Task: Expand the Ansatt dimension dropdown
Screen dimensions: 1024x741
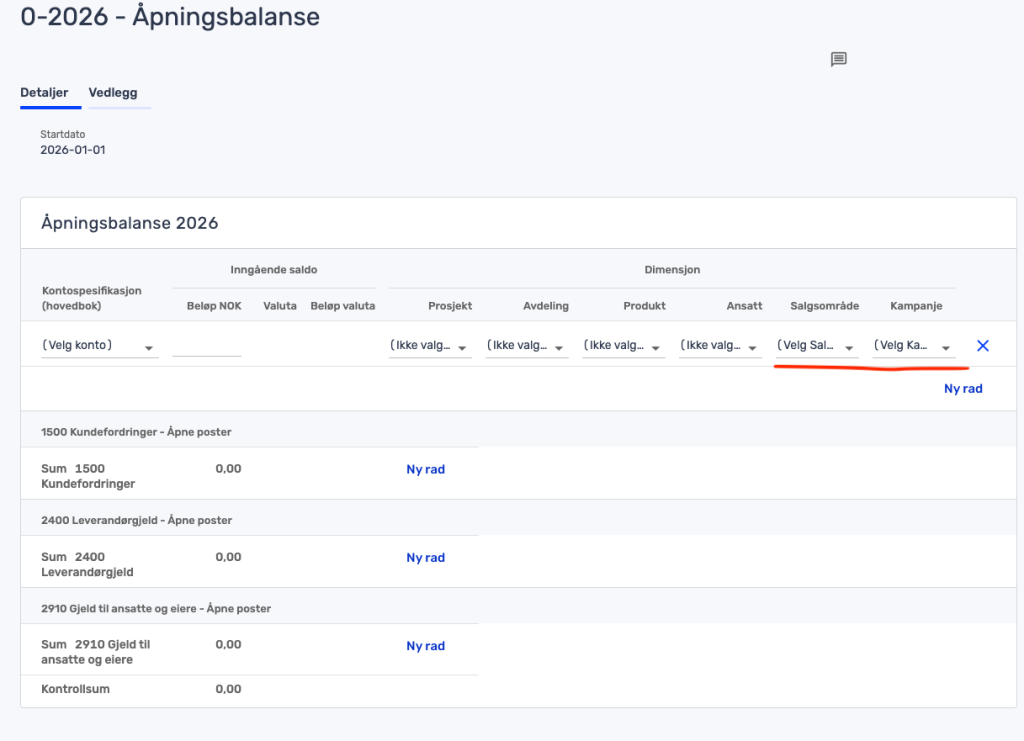Action: click(x=720, y=346)
